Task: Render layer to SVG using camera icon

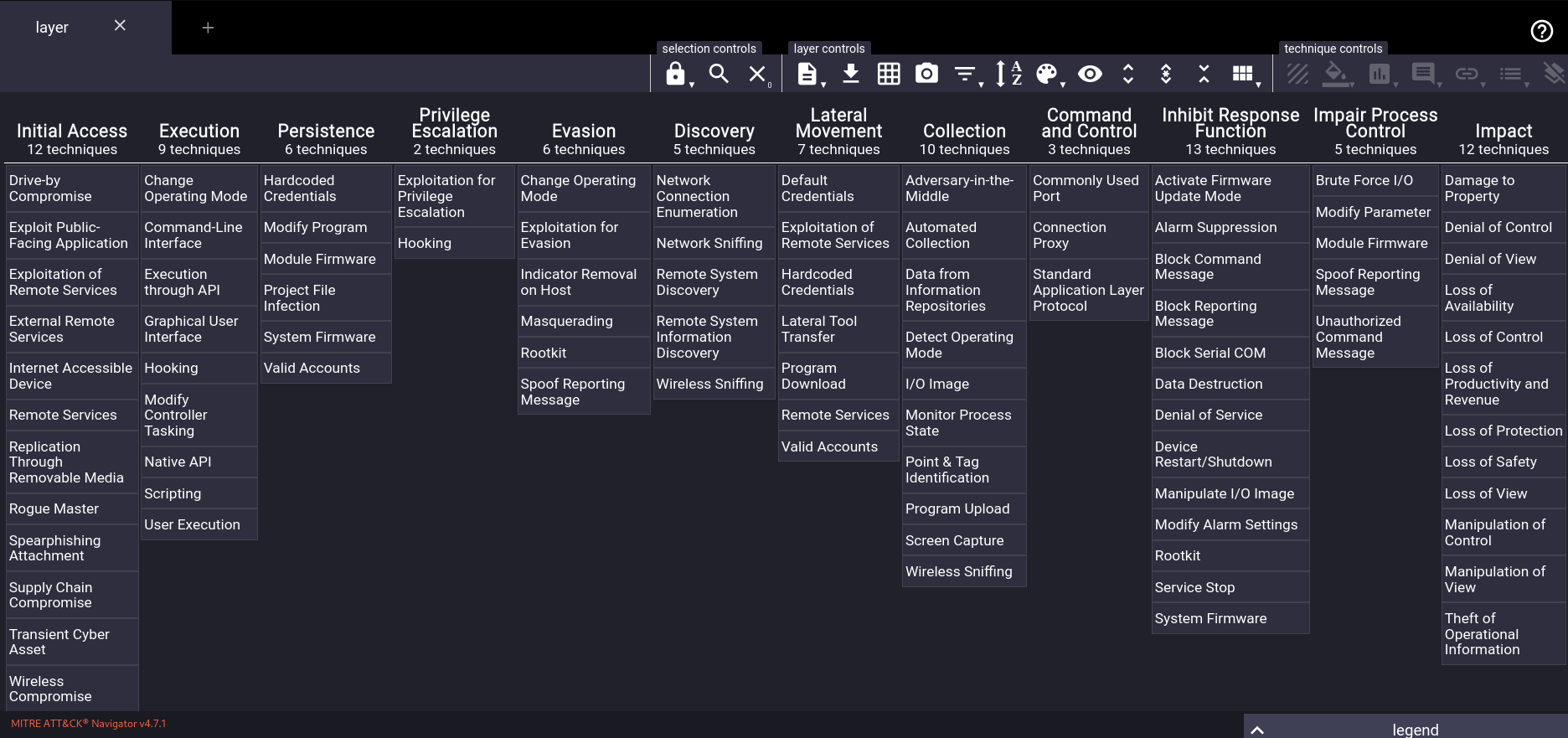Action: (926, 74)
